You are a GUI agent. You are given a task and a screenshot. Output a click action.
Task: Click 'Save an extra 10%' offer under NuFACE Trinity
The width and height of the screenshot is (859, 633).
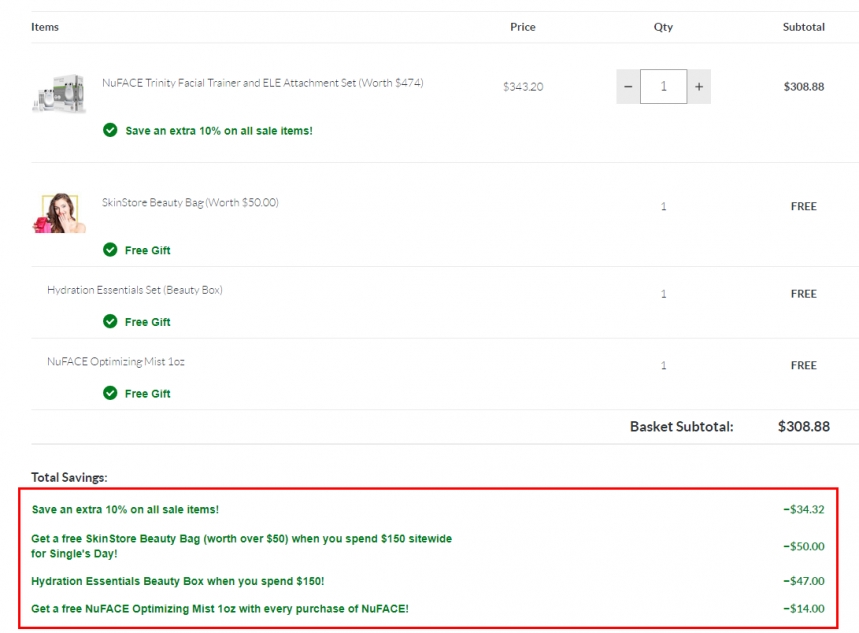218,131
